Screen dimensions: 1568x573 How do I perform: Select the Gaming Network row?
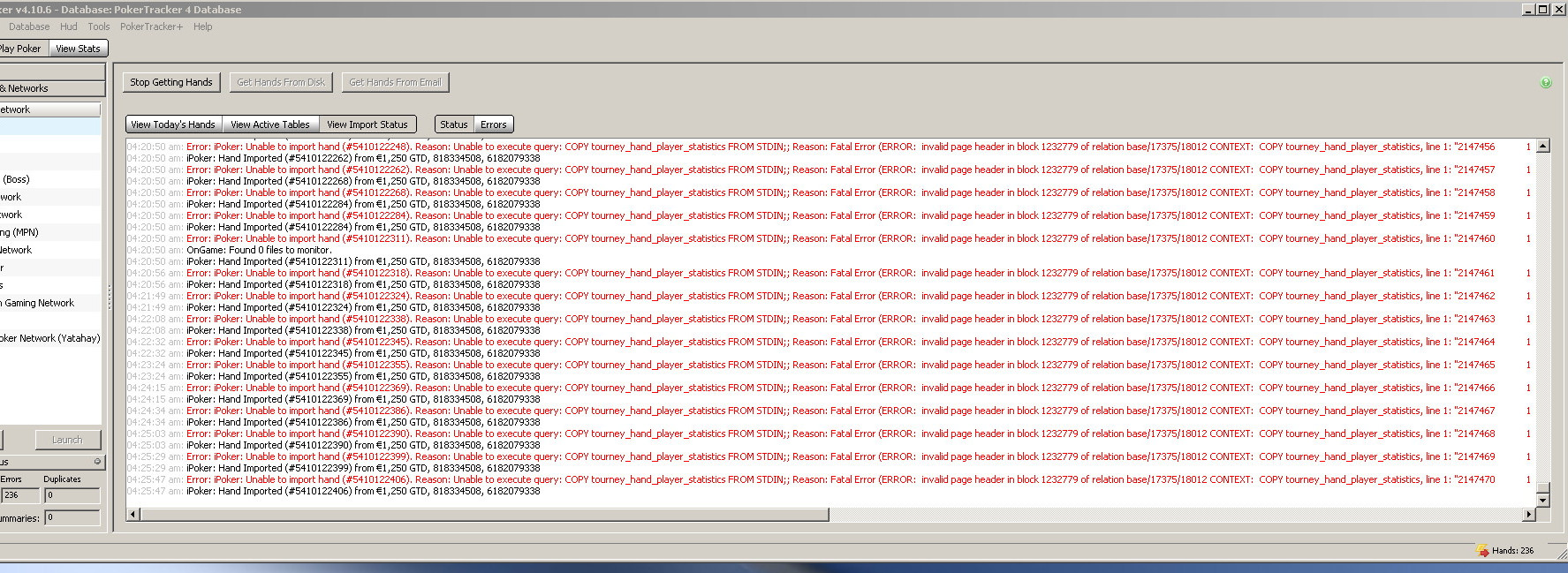tap(50, 303)
